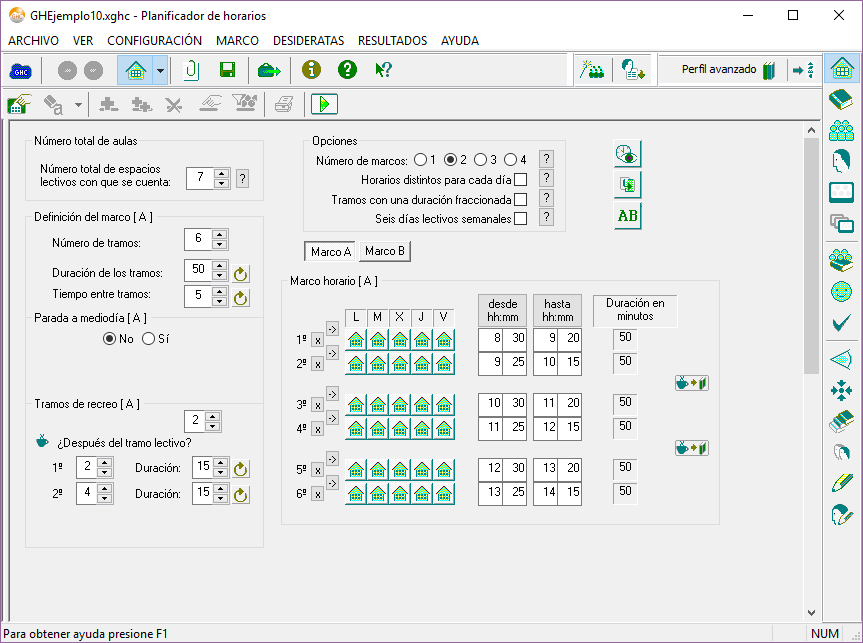The width and height of the screenshot is (863, 643).
Task: Click the checkmark icon in right sidebar
Action: (x=842, y=323)
